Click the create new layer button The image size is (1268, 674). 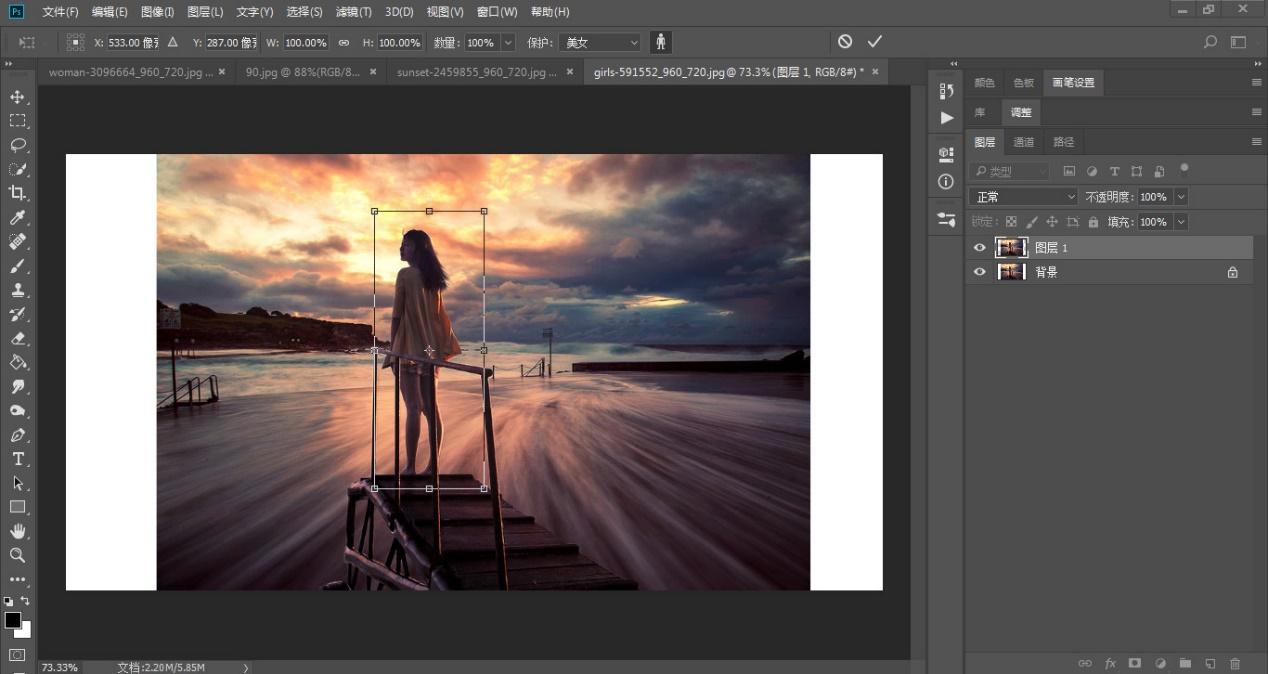click(x=1210, y=663)
